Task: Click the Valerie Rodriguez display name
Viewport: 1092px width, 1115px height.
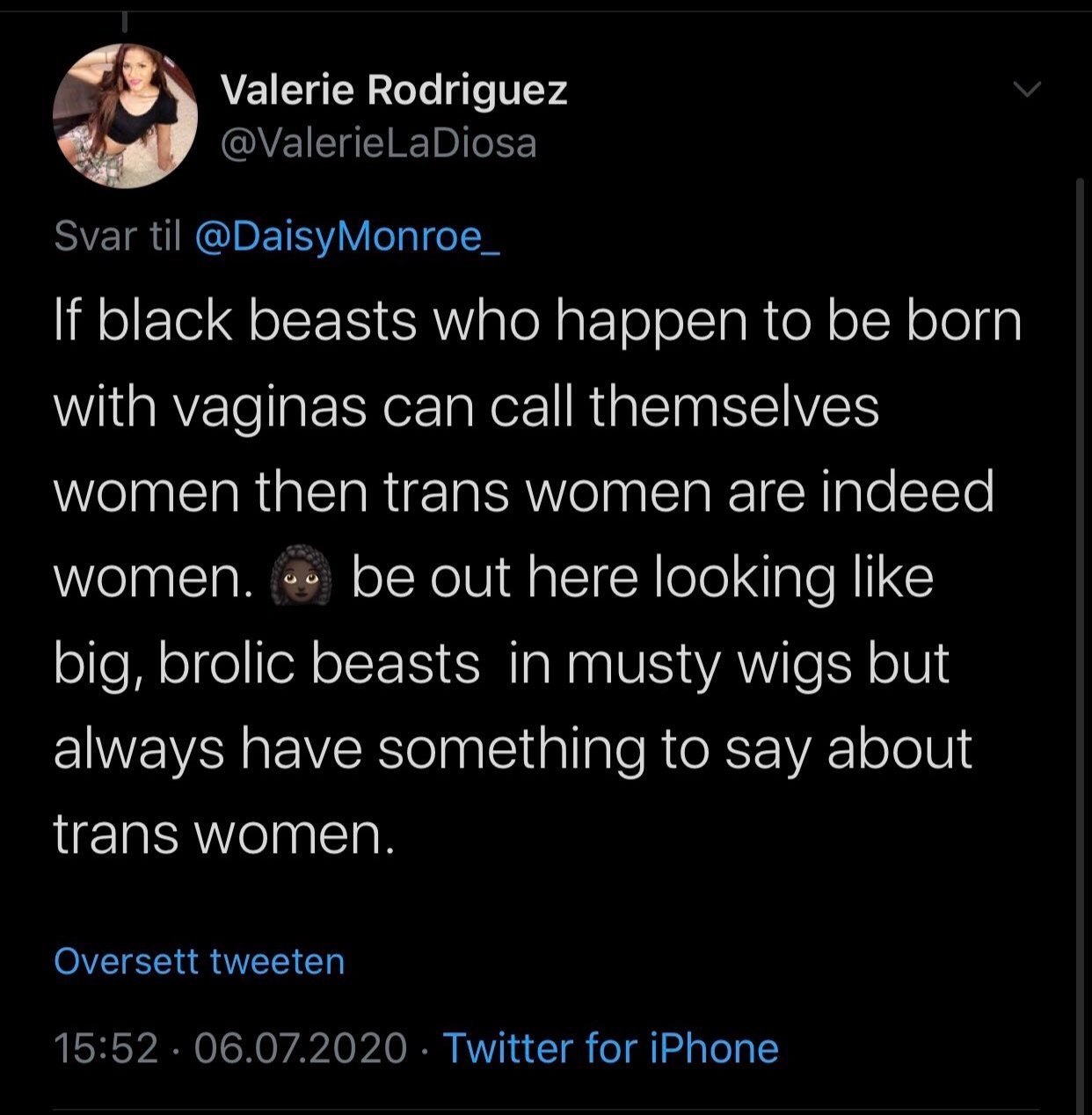Action: [394, 90]
